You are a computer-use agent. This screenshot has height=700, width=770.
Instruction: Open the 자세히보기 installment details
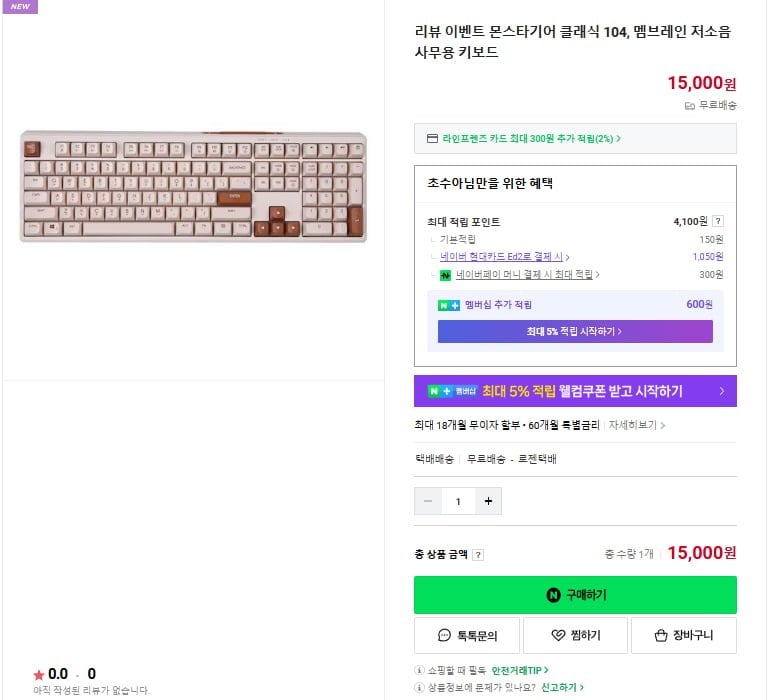(637, 425)
